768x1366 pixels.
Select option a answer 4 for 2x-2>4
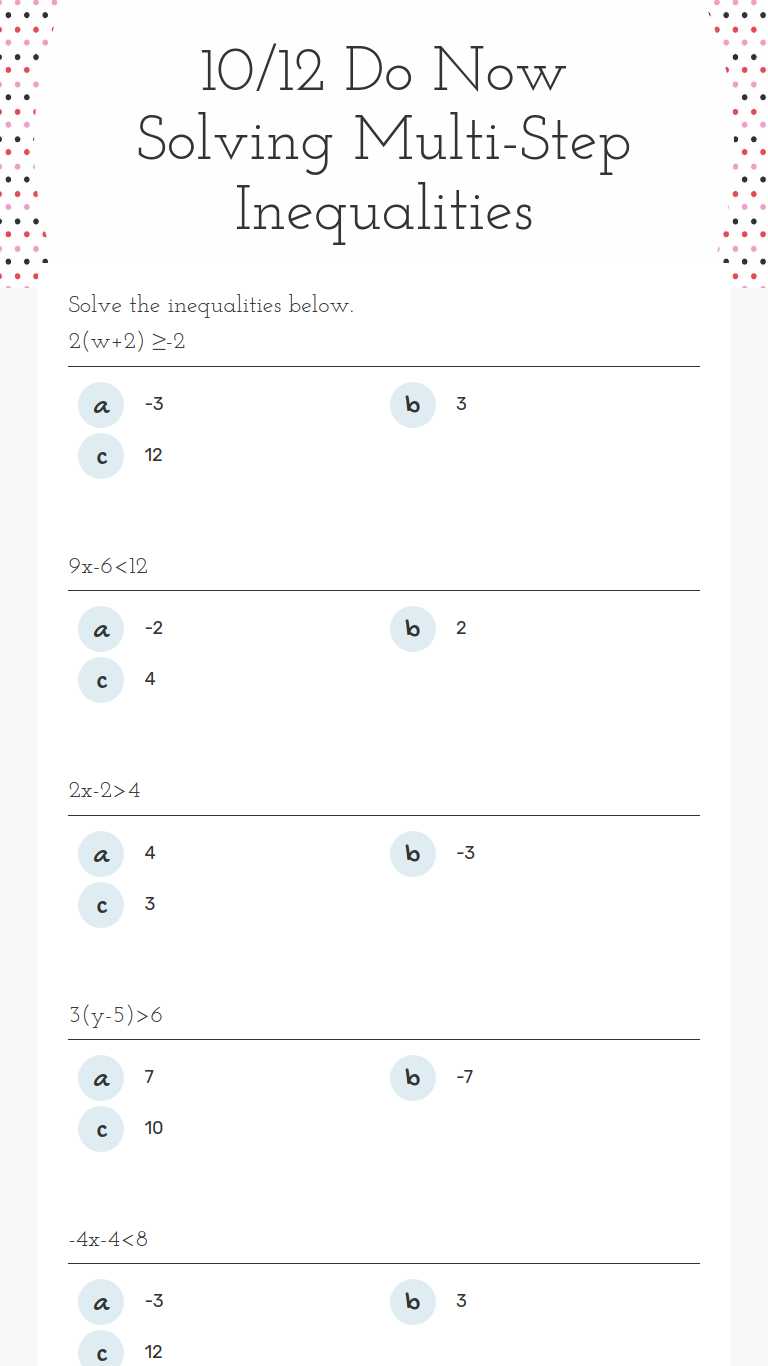[101, 854]
